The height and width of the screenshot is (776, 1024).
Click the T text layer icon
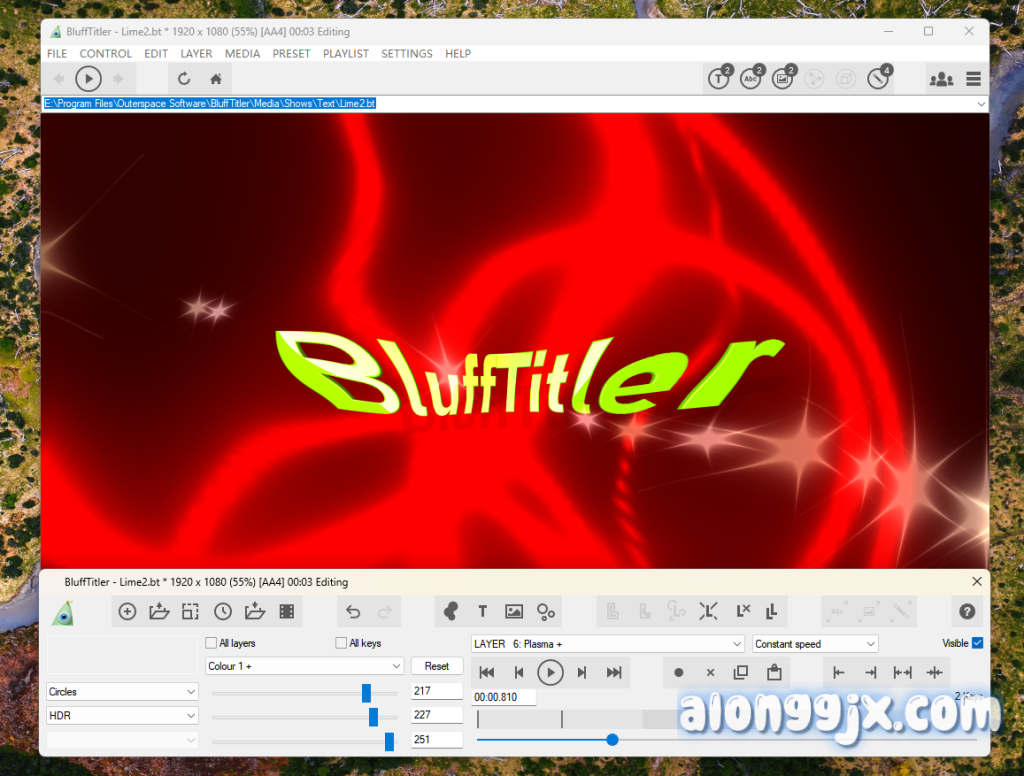pos(482,612)
